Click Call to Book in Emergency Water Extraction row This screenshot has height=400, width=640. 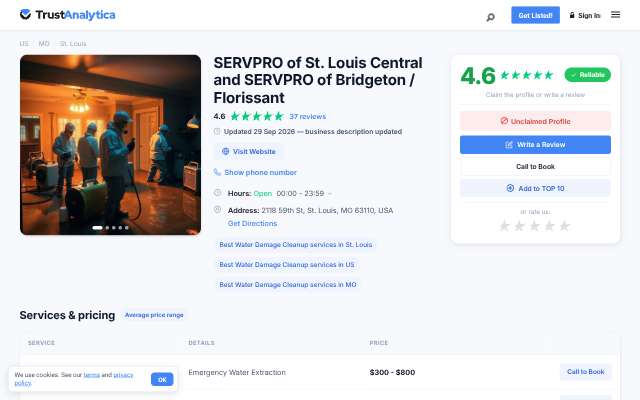point(585,372)
